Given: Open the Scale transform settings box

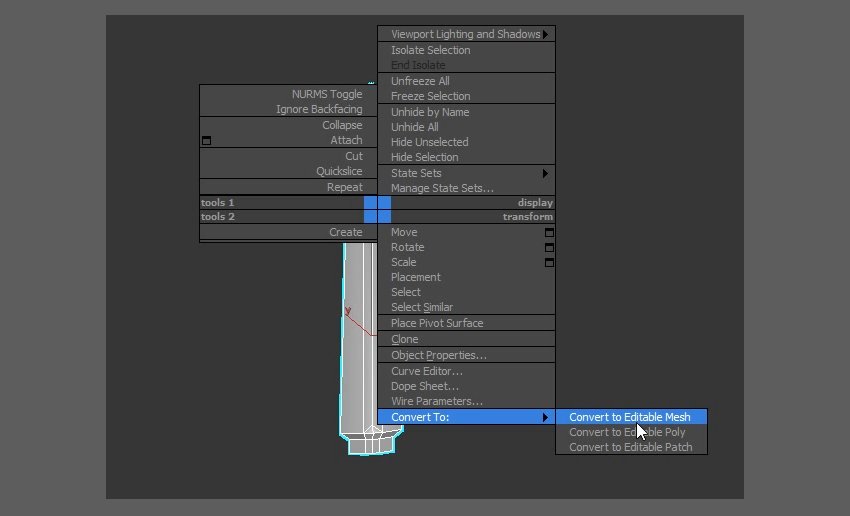Looking at the screenshot, I should click(548, 262).
